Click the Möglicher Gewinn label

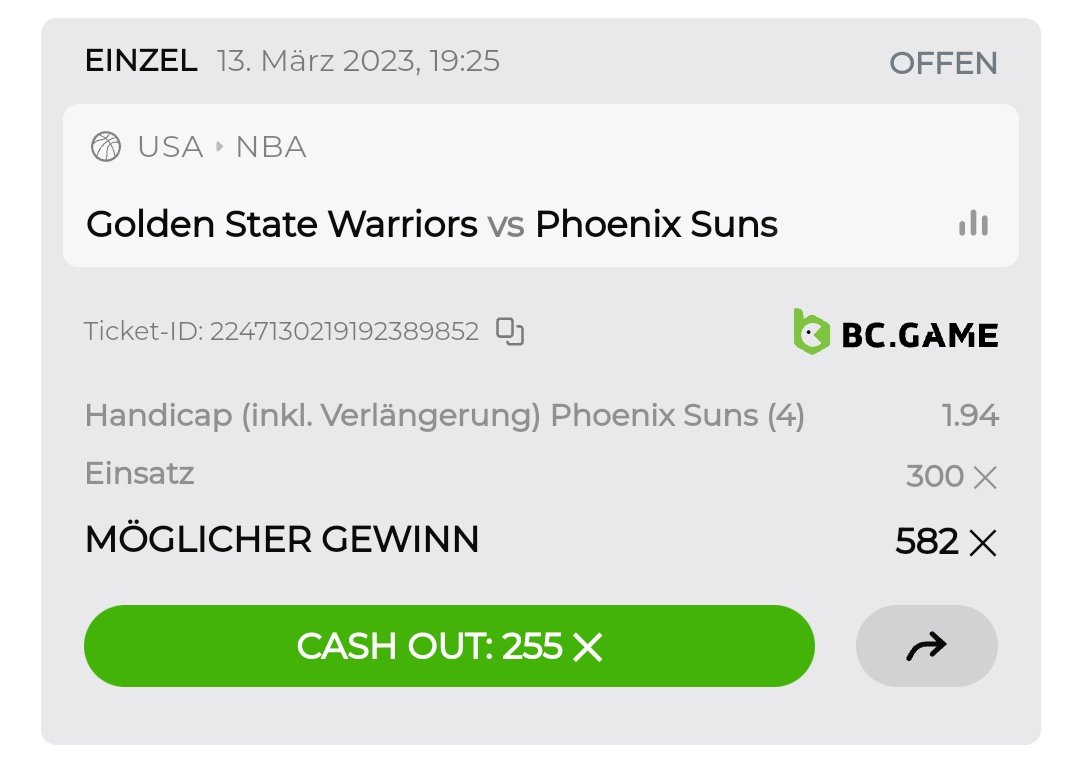(x=282, y=540)
